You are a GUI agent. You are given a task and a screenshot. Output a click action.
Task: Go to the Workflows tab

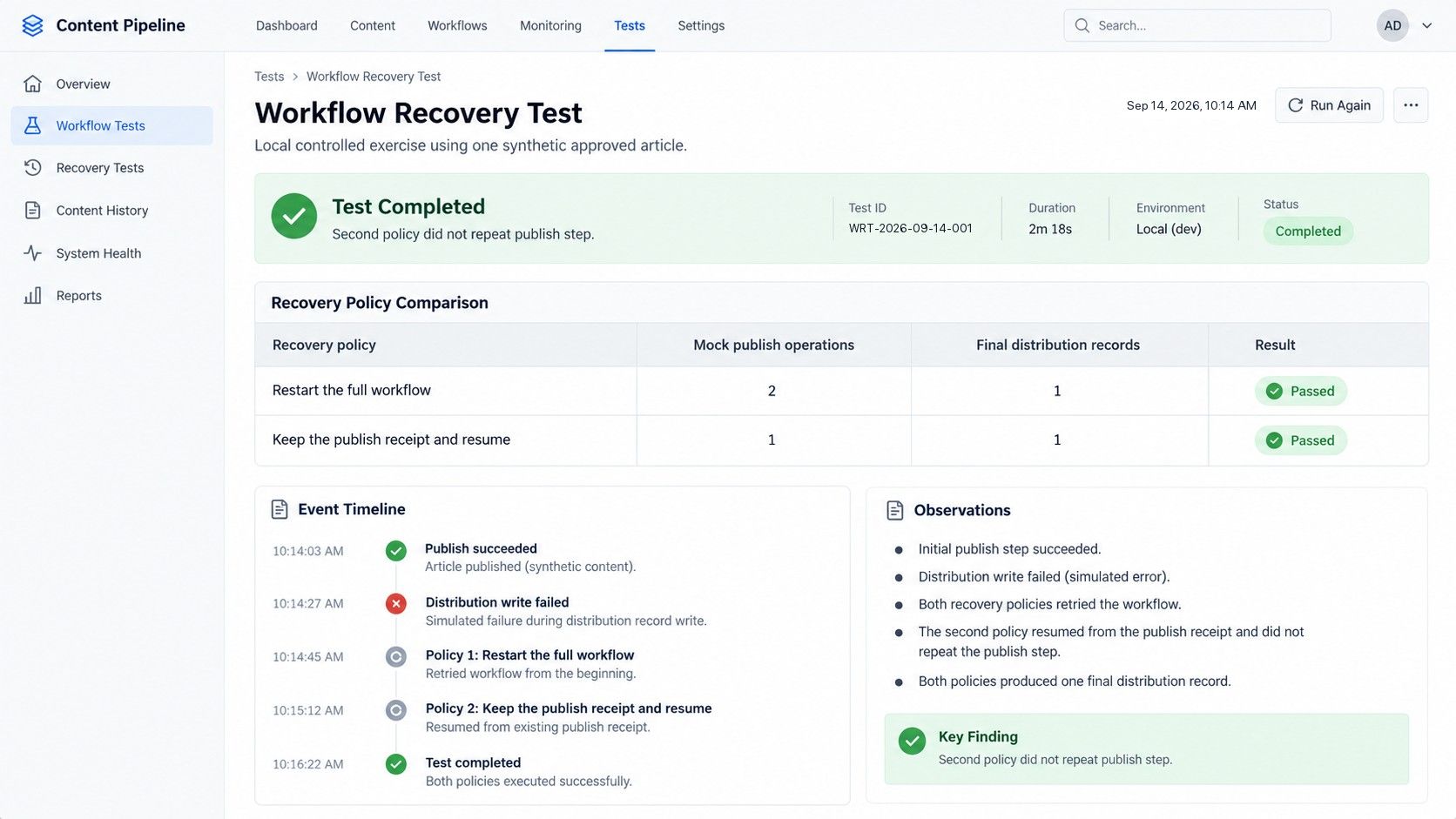pyautogui.click(x=457, y=25)
